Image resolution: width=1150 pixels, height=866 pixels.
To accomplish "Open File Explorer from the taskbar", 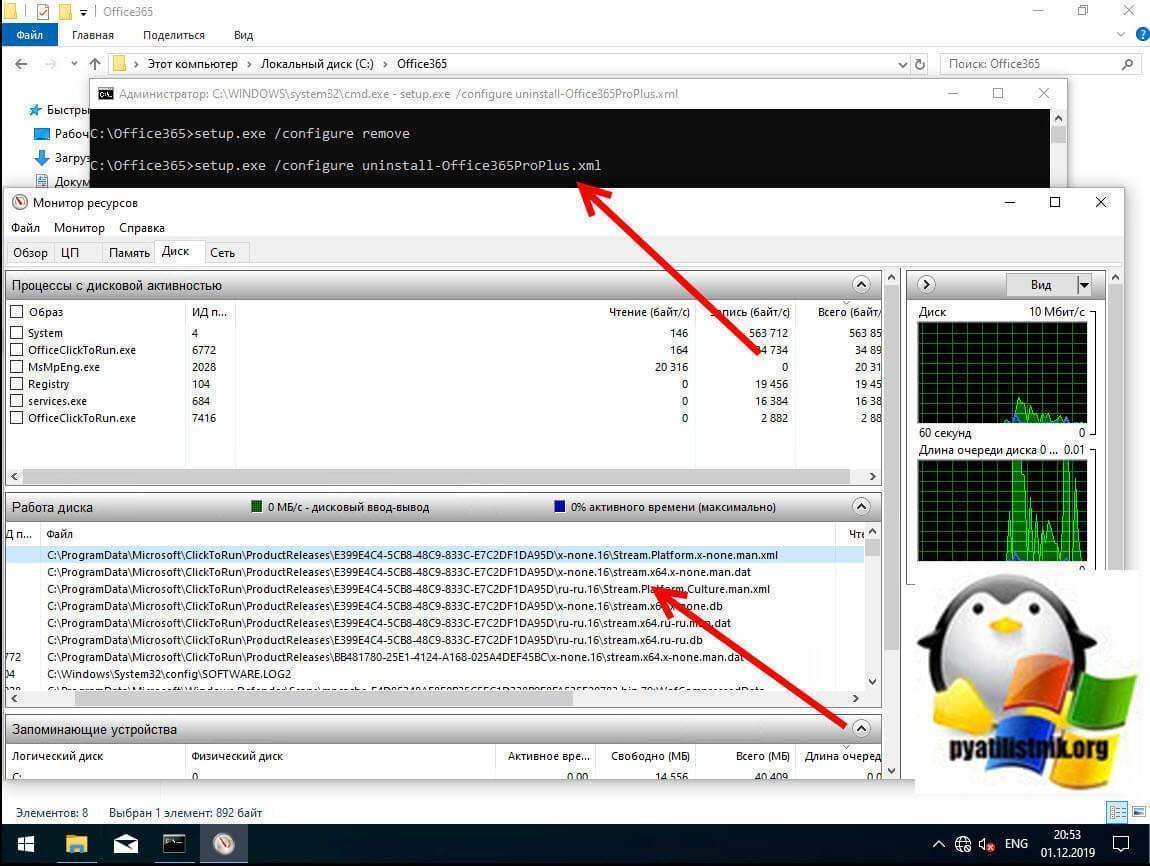I will tap(76, 843).
